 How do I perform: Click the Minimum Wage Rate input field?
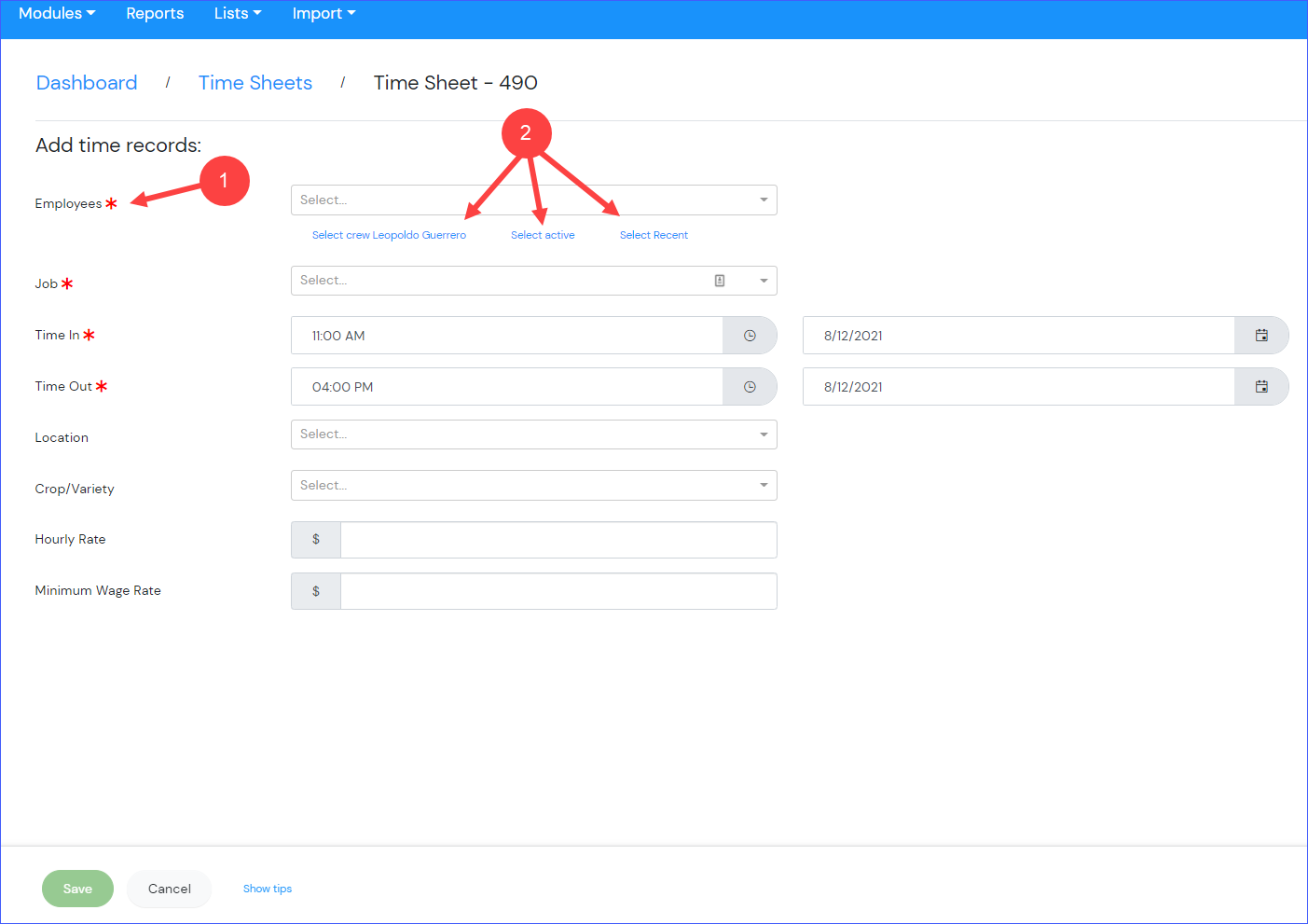click(x=558, y=591)
